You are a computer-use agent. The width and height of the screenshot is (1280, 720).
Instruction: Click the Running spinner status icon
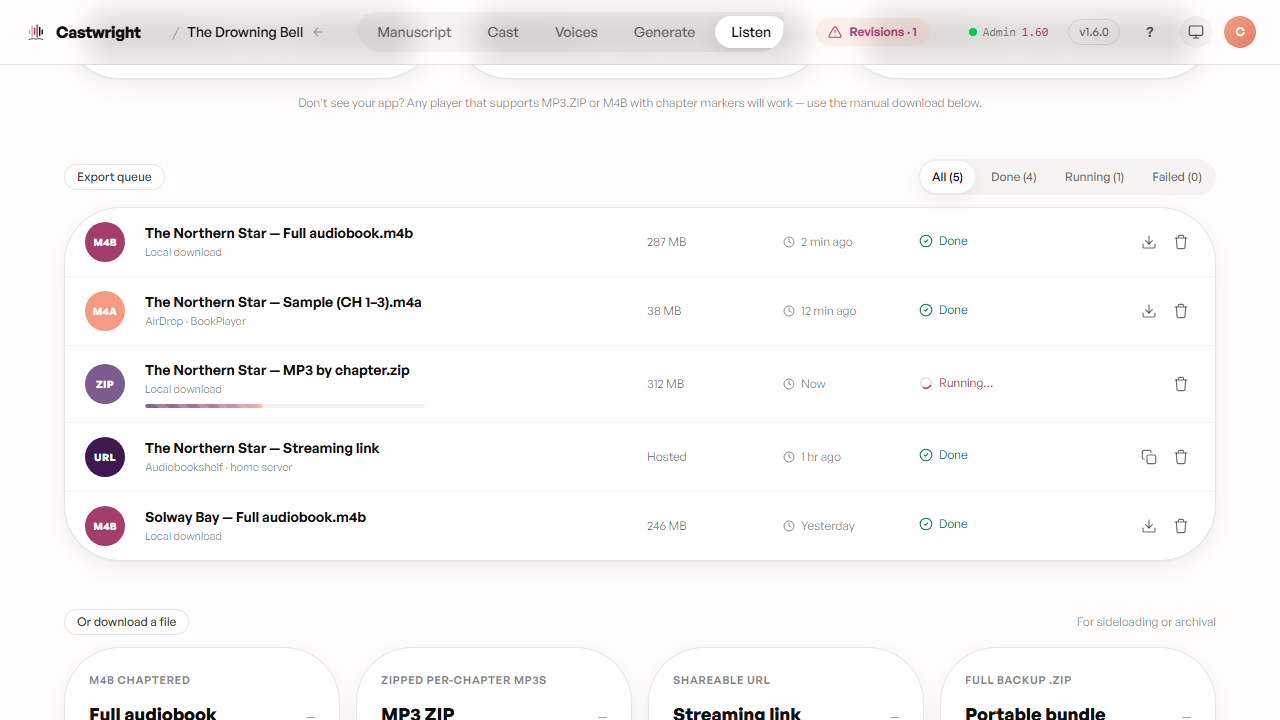pyautogui.click(x=926, y=383)
